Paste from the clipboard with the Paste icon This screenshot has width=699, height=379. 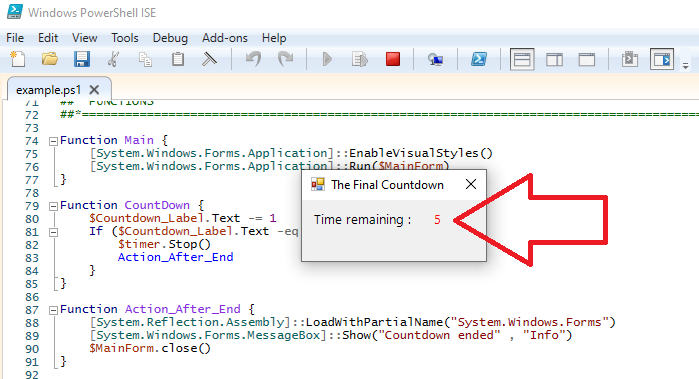[x=178, y=59]
